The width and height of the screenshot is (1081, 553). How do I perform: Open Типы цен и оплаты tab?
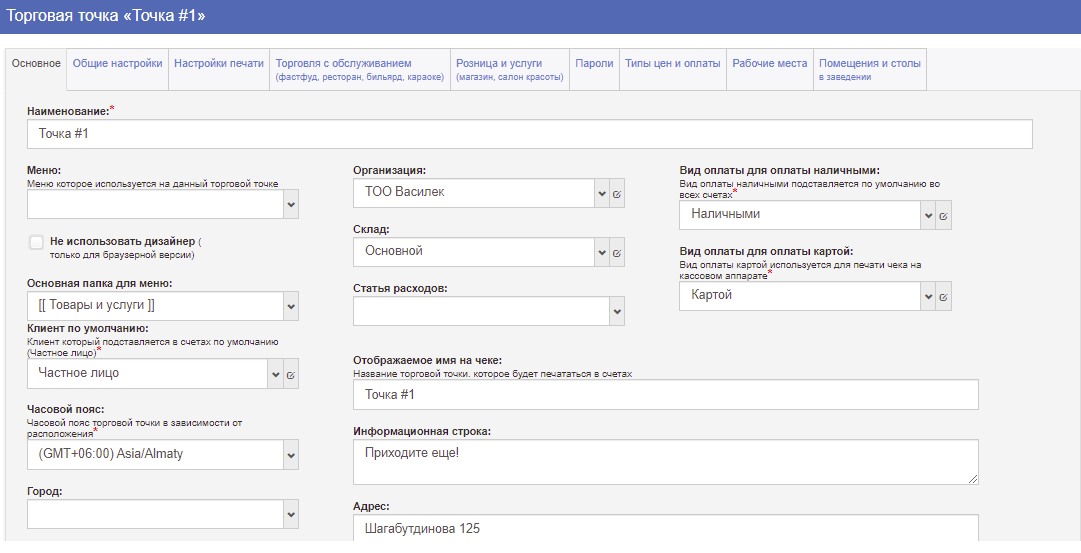[x=672, y=64]
